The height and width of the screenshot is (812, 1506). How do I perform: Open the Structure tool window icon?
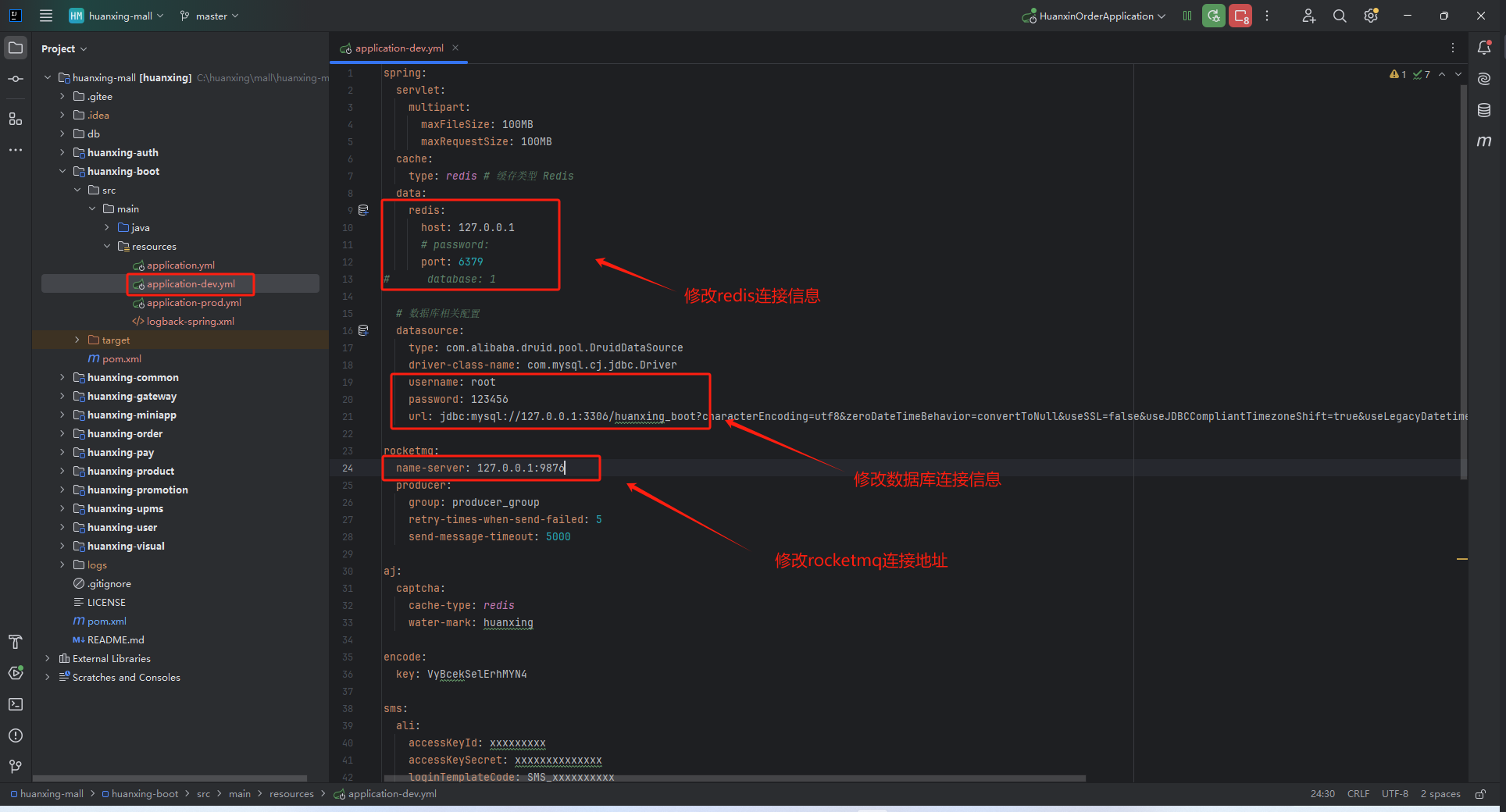pos(16,119)
